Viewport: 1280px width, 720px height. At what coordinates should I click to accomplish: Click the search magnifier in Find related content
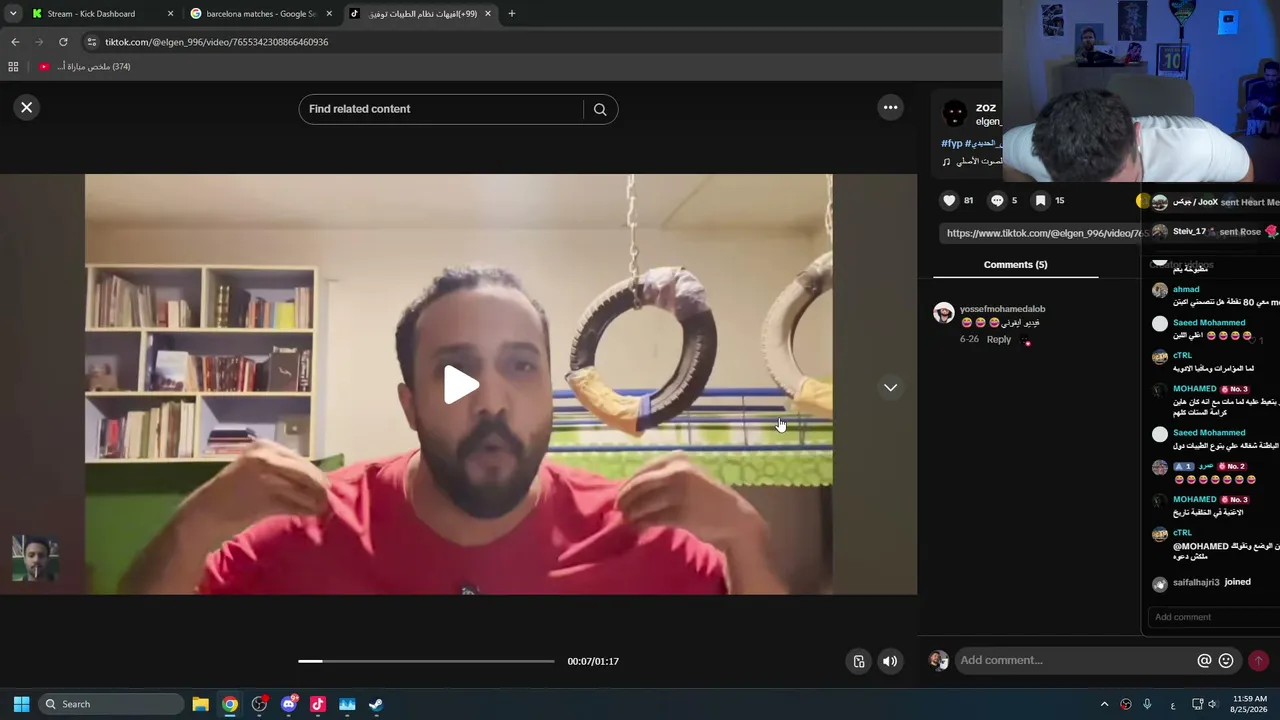click(600, 109)
